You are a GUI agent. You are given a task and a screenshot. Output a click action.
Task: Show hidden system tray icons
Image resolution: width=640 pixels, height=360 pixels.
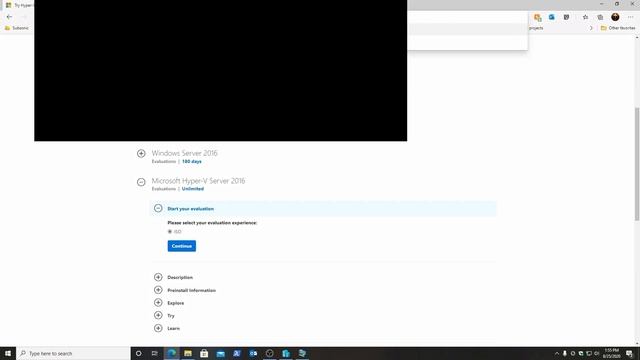tap(556, 353)
